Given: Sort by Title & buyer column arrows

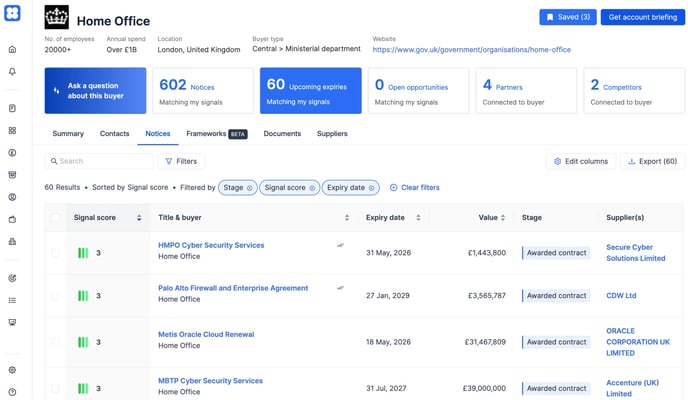Looking at the screenshot, I should (347, 218).
